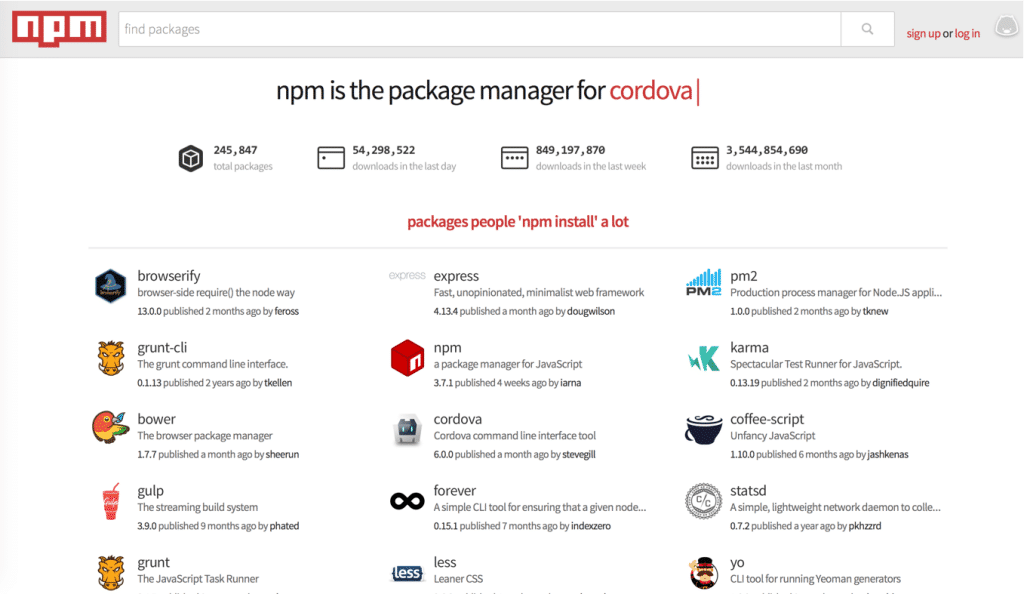The image size is (1024, 594).
Task: Click the last week downloads calendar icon
Action: pos(515,158)
